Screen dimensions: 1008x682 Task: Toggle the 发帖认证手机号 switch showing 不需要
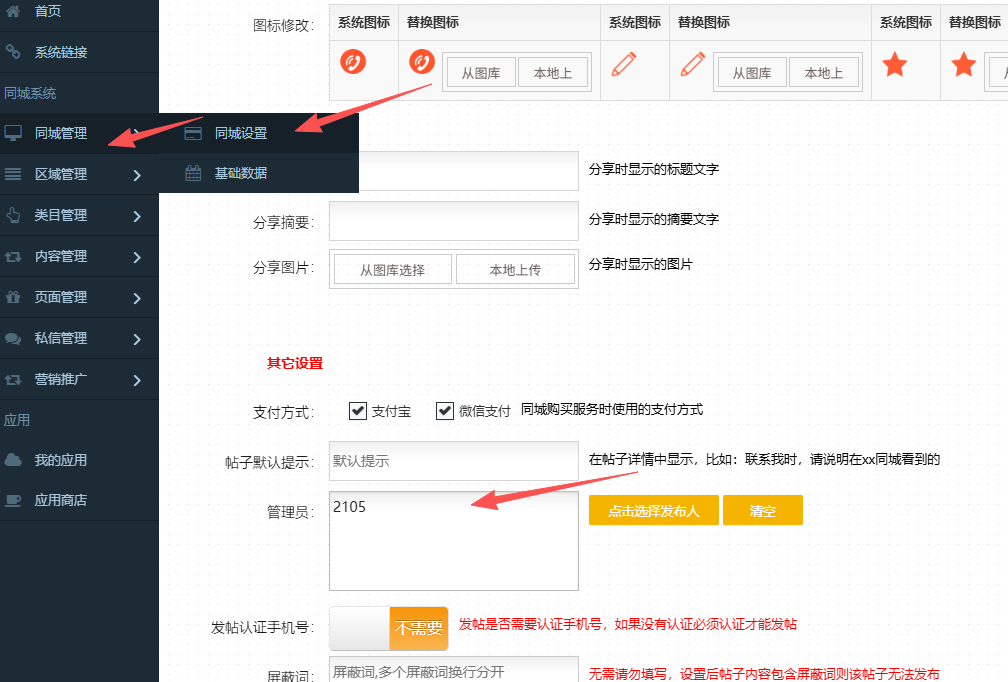388,628
